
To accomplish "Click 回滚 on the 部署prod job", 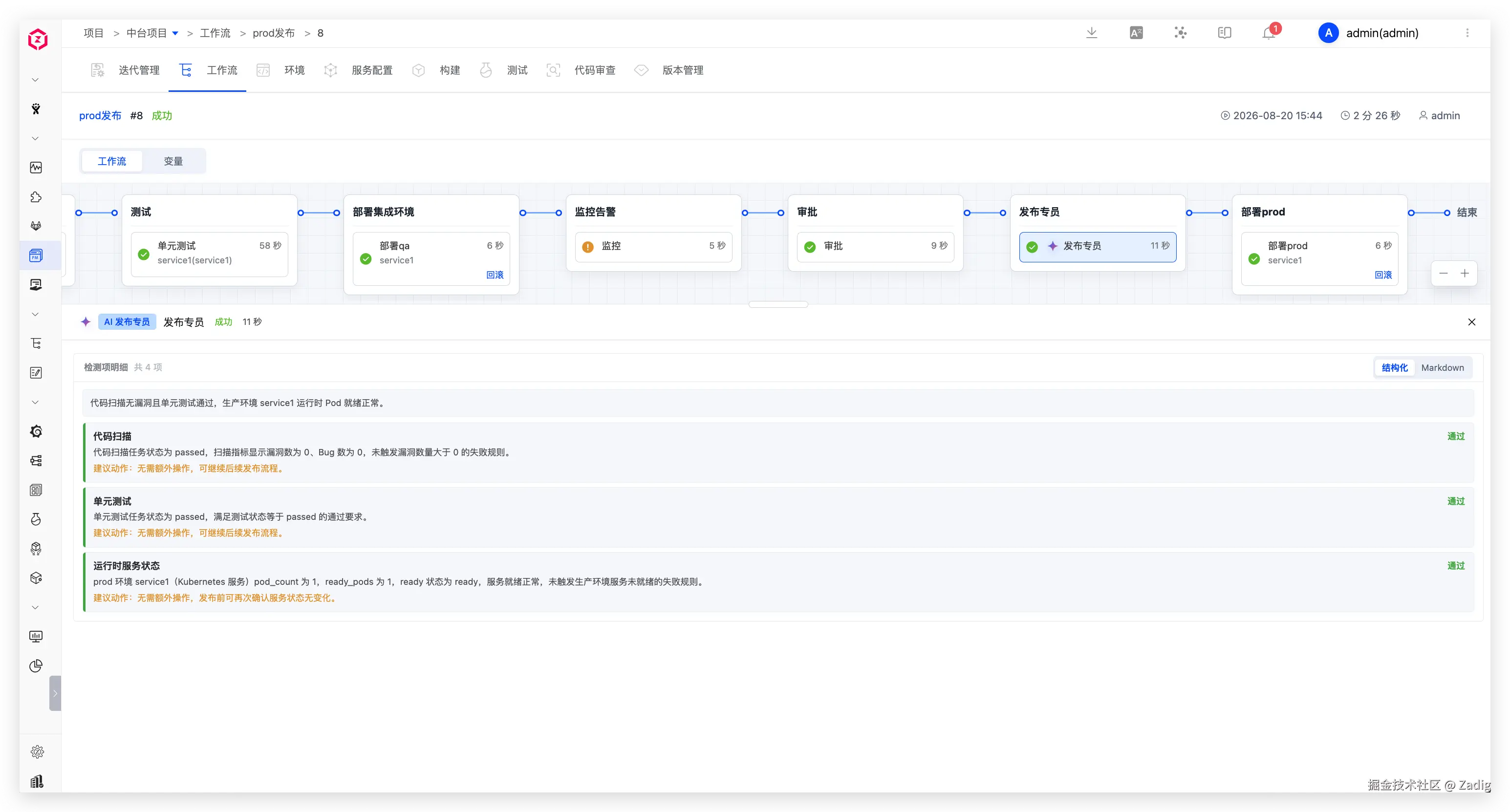I will tap(1383, 275).
